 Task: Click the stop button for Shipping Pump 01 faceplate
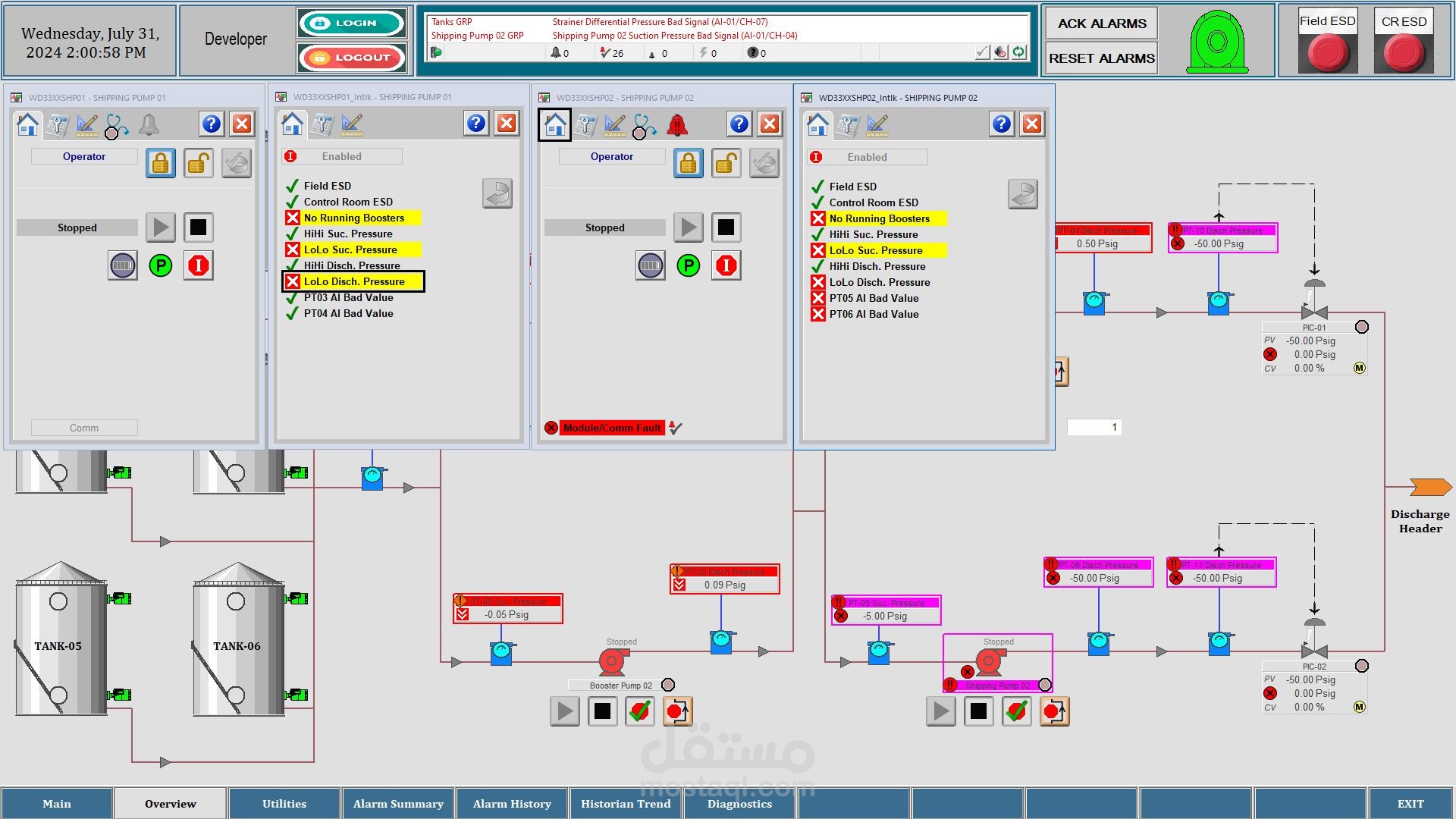pyautogui.click(x=198, y=227)
